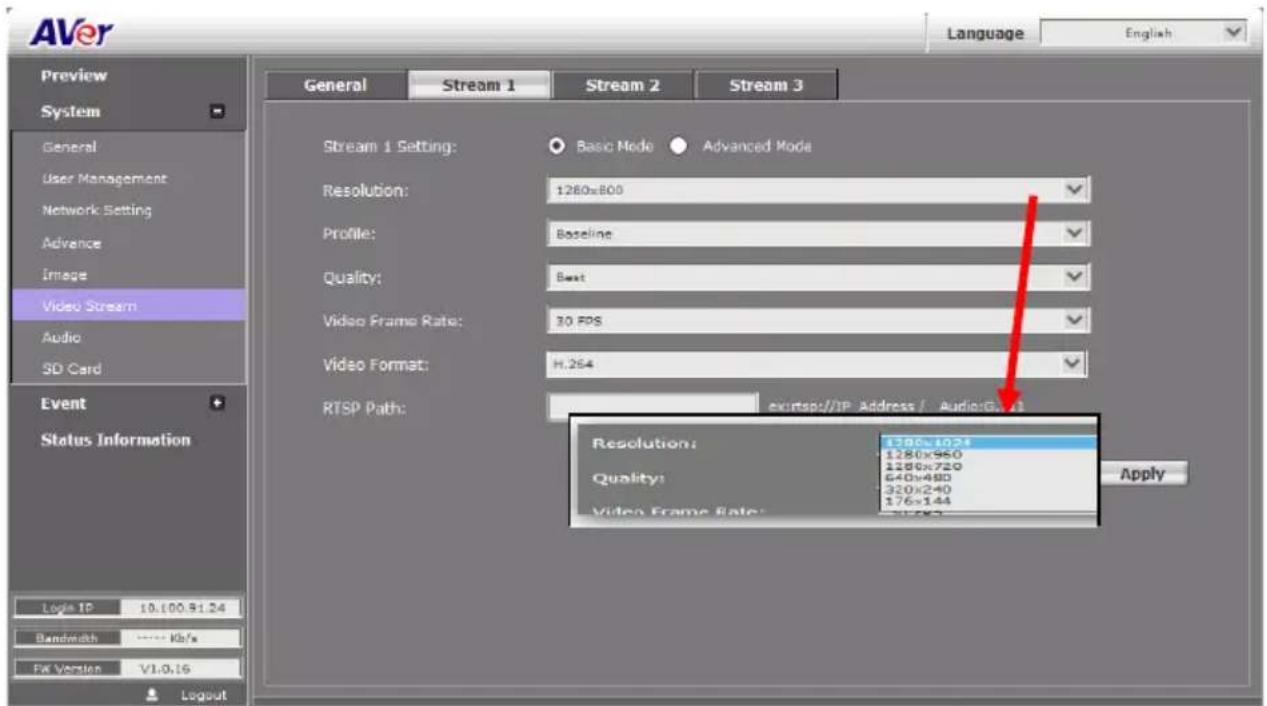Choose 1280x1024 in the resolution list
Image resolution: width=1267 pixels, height=706 pixels.
988,442
